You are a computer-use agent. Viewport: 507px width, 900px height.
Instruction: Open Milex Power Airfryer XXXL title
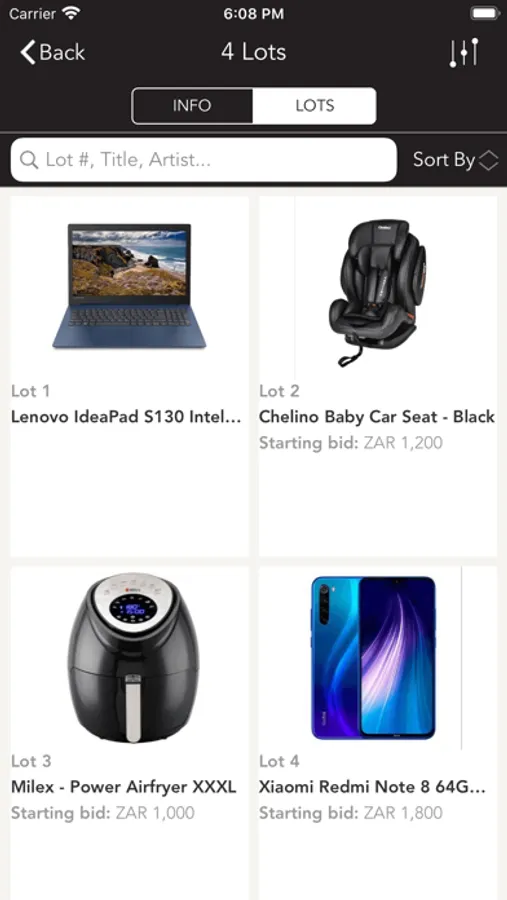(x=123, y=787)
